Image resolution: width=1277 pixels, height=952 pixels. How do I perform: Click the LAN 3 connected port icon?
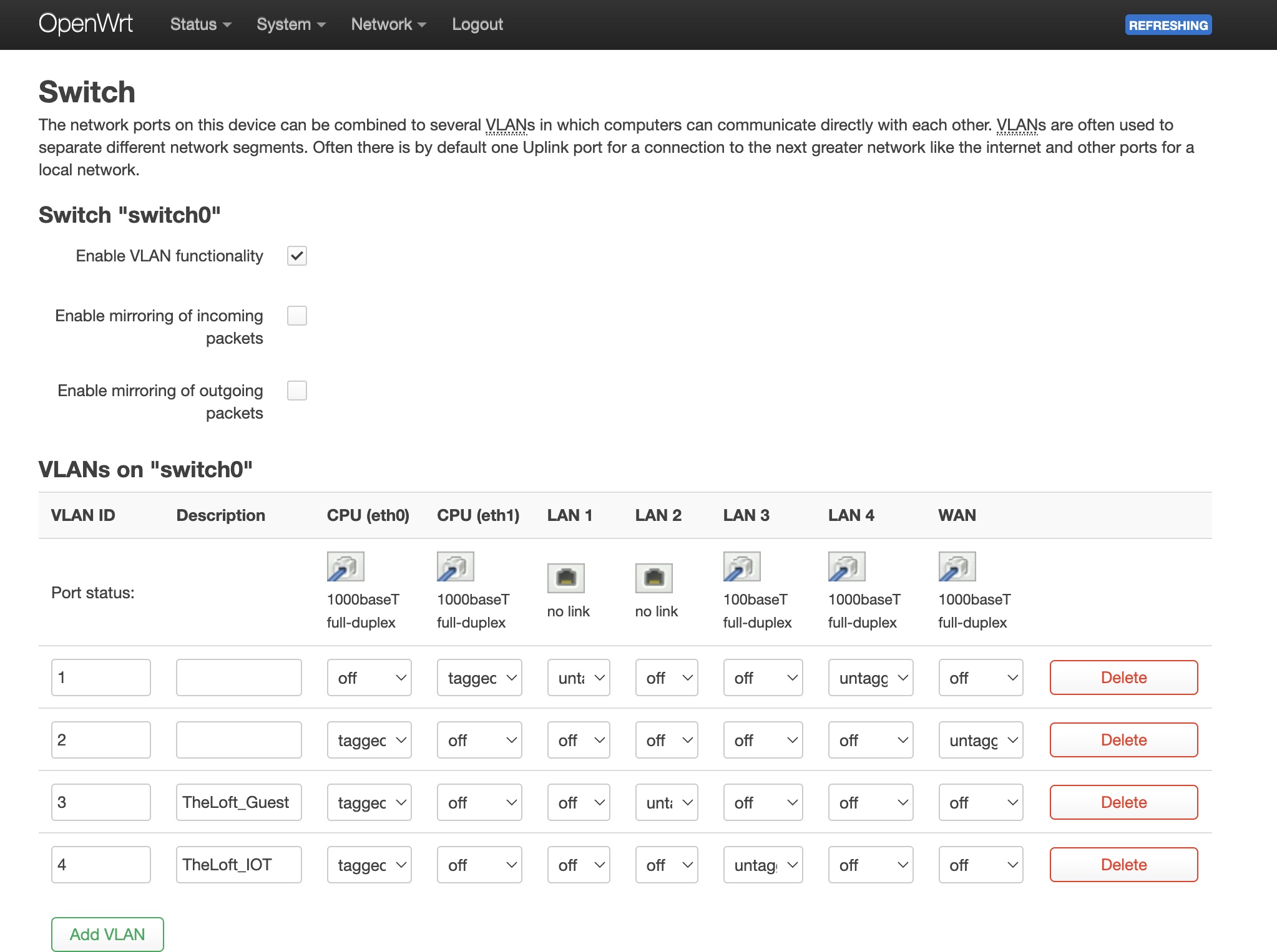click(741, 566)
